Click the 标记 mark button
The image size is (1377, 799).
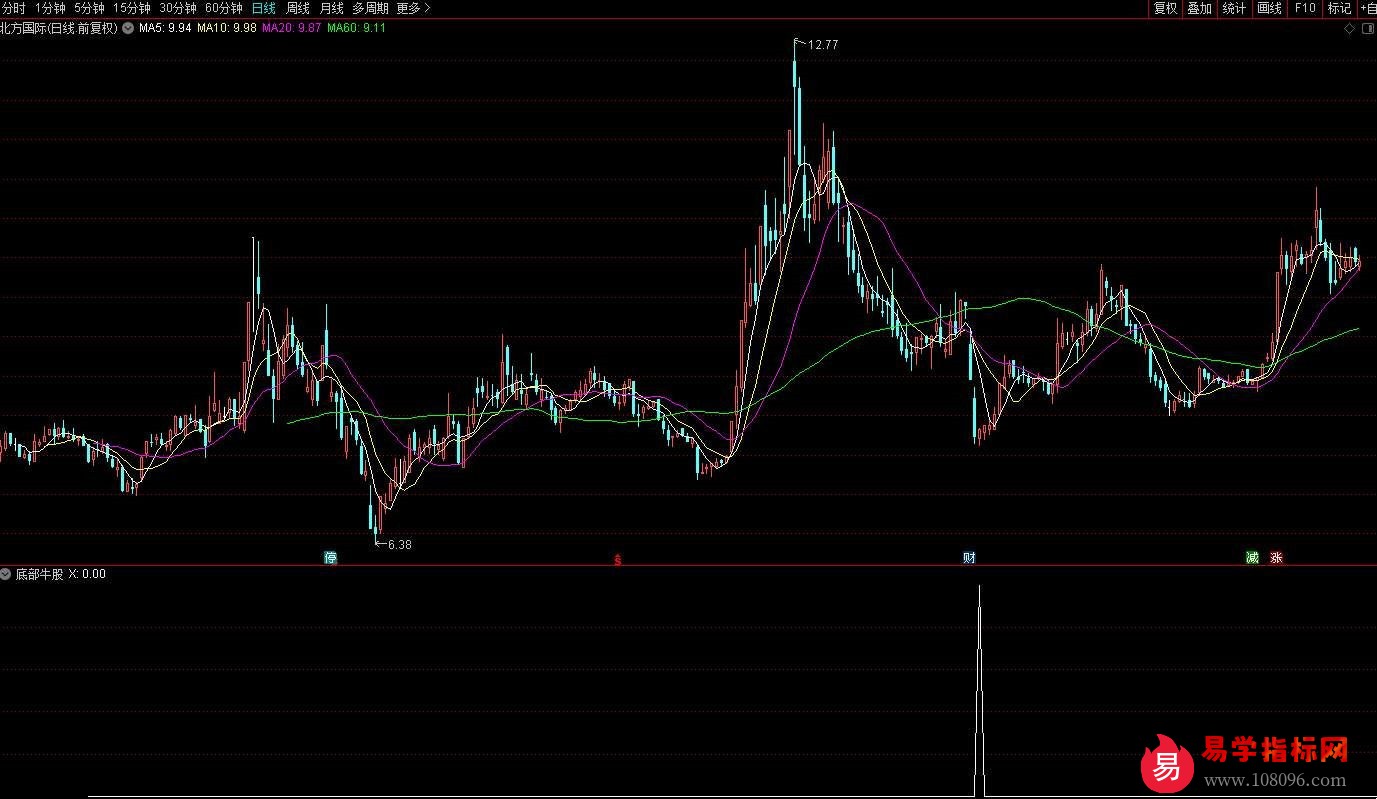[x=1339, y=8]
